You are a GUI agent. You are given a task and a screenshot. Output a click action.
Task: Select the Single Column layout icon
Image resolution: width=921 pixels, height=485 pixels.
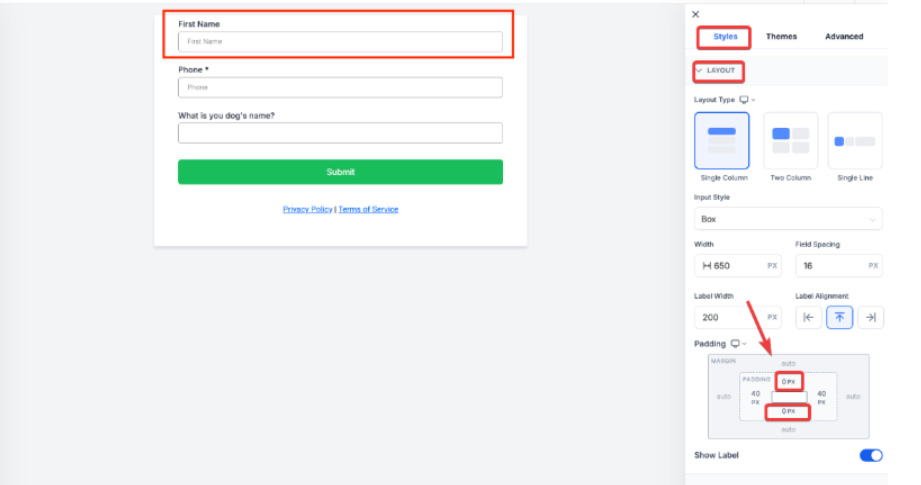click(x=721, y=140)
